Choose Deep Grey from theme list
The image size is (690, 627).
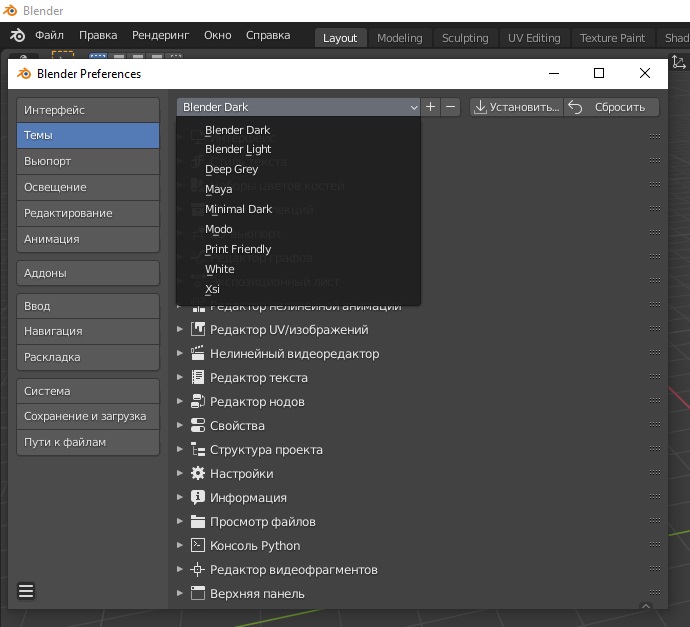pyautogui.click(x=232, y=169)
